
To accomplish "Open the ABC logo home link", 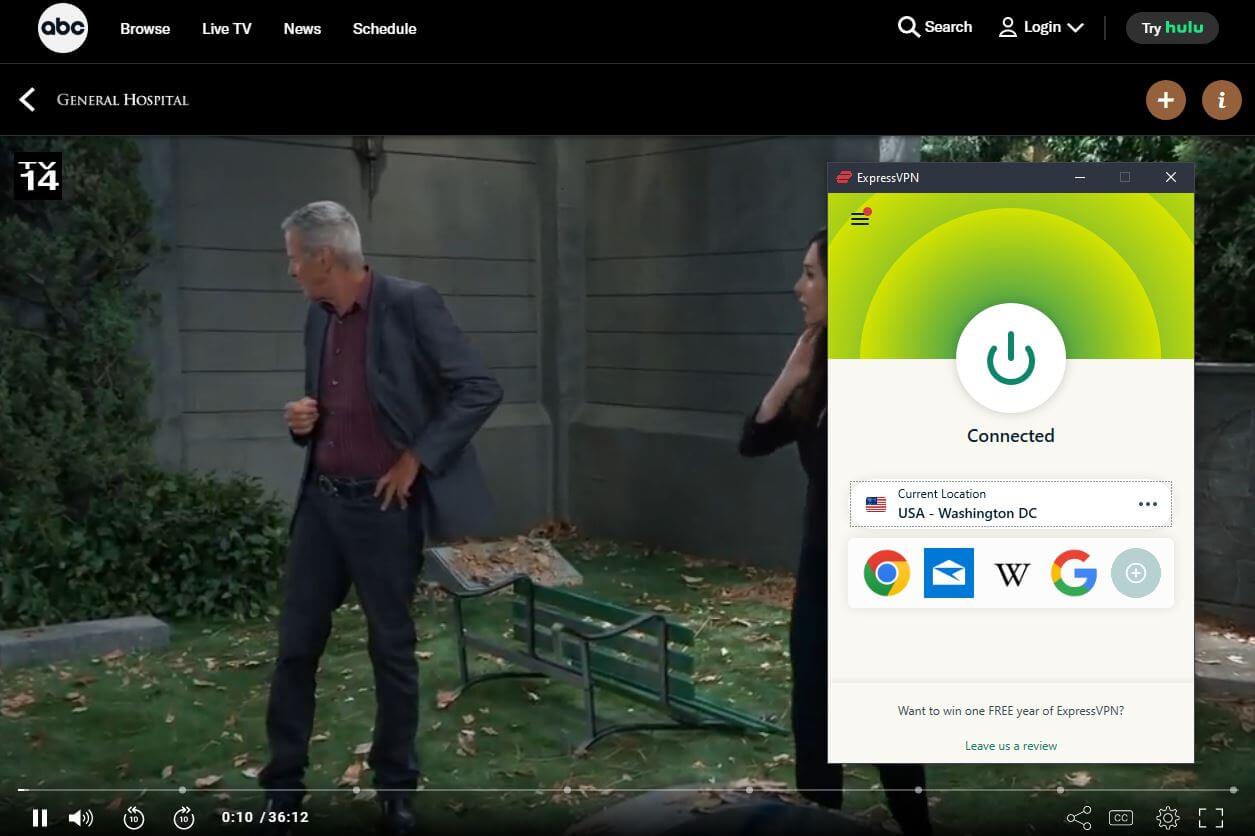I will coord(63,28).
